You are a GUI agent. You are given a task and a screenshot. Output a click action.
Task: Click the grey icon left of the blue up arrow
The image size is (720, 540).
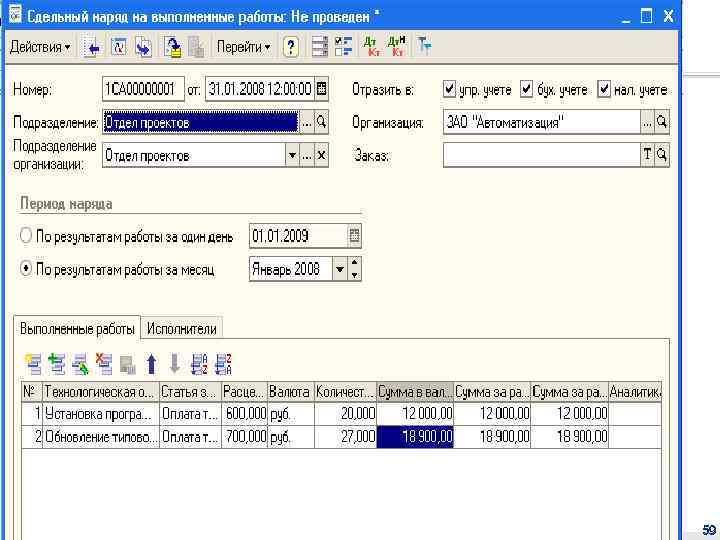(x=128, y=365)
